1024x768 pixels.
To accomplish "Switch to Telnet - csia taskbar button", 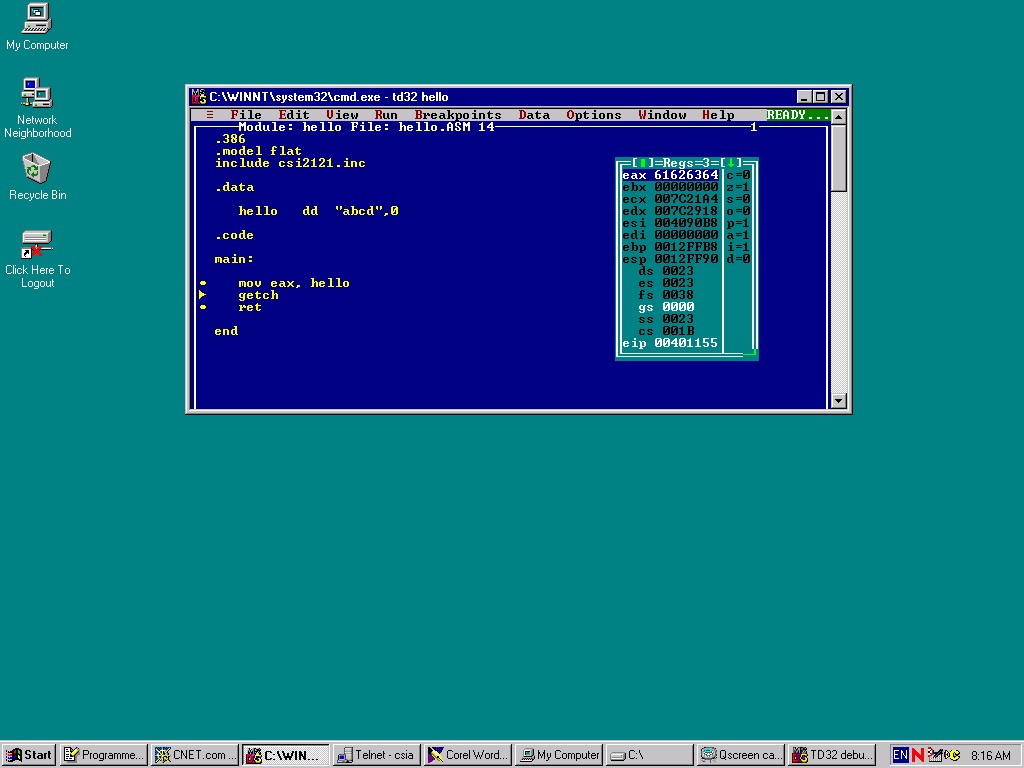I will click(x=376, y=755).
